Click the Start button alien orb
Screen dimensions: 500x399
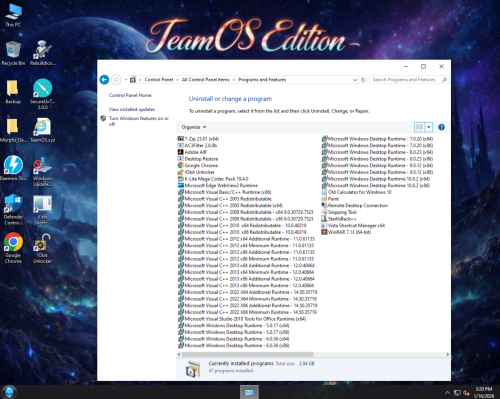9,392
